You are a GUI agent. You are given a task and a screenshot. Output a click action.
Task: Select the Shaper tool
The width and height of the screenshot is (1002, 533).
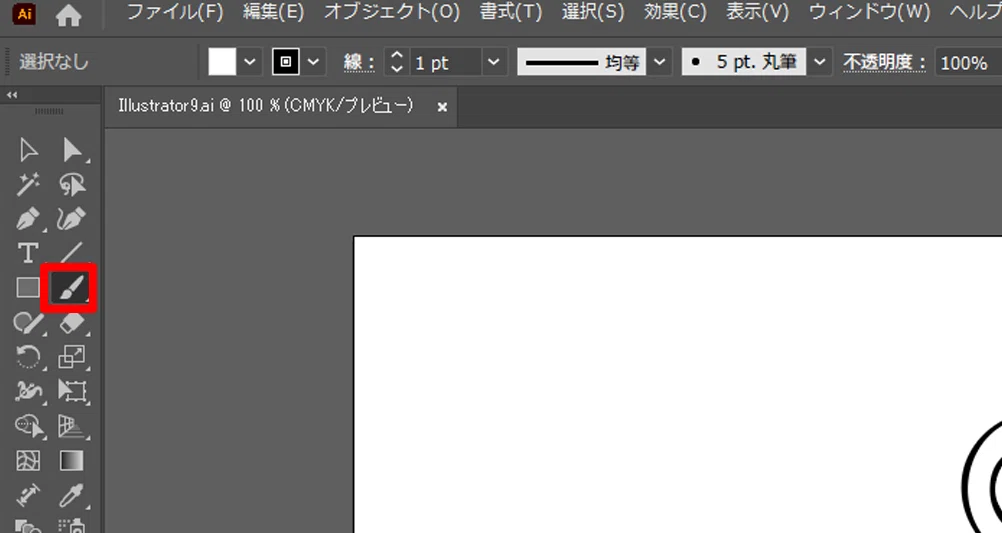(28, 323)
